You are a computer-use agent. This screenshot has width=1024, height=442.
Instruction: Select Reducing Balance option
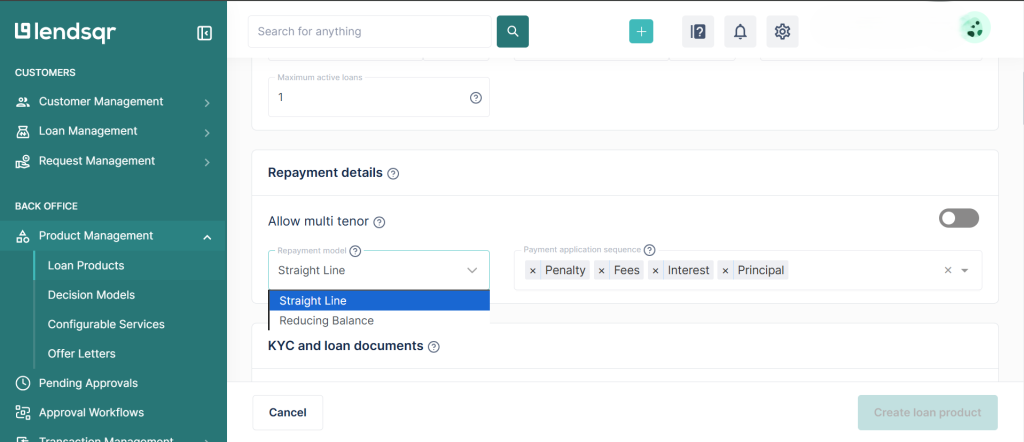pyautogui.click(x=327, y=321)
